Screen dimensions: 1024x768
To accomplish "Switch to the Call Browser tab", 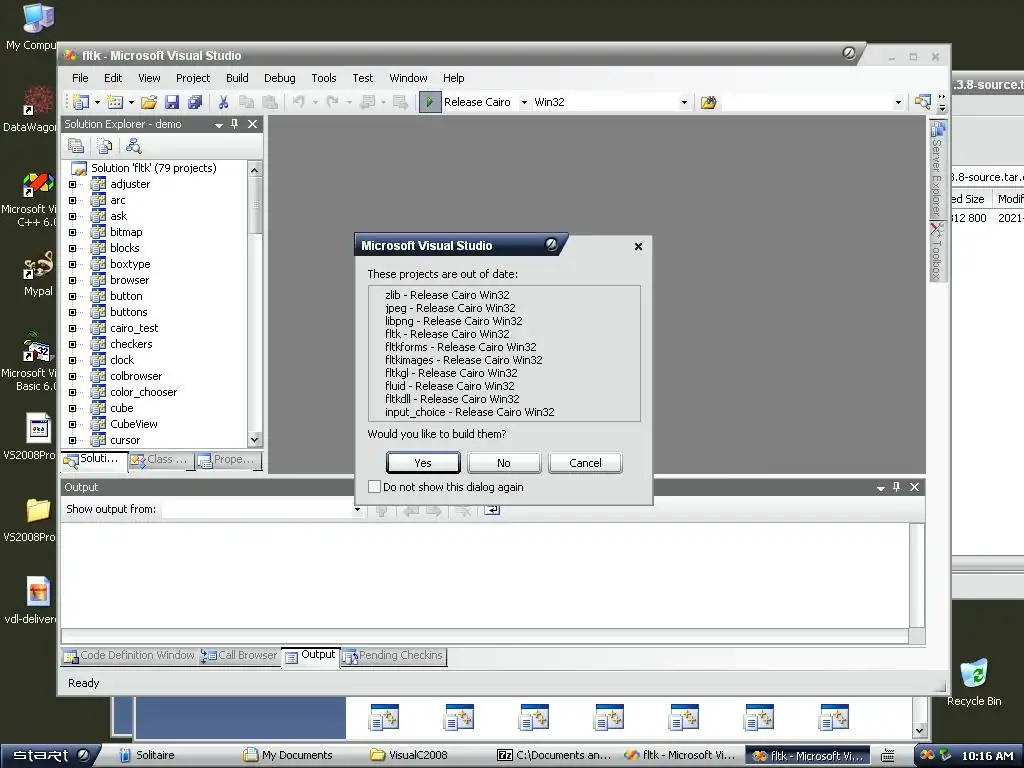I will point(240,656).
